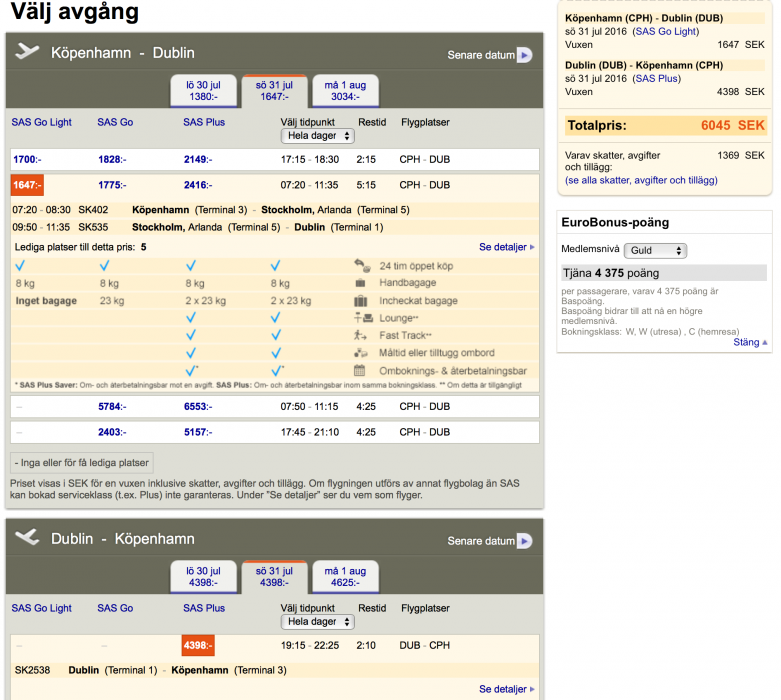Click the Senare datum arrow for outbound flight
The image size is (781, 700).
[x=524, y=55]
